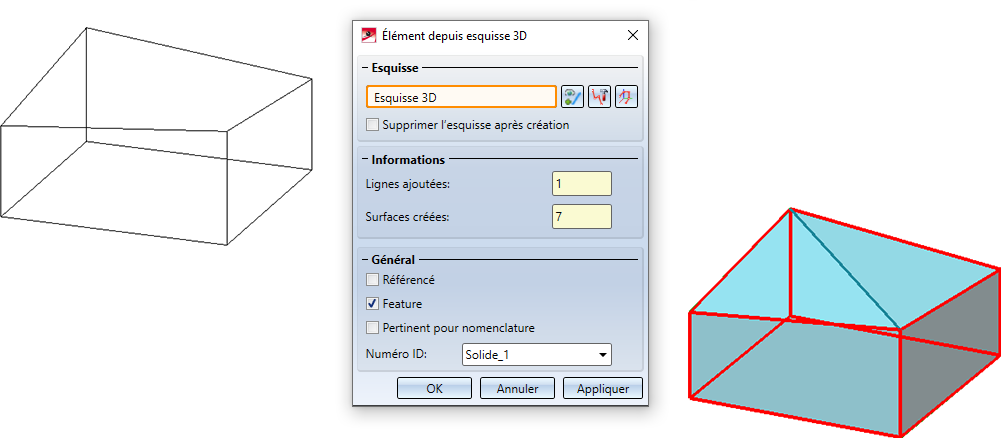Viewport: 1001px width, 439px height.
Task: Click the Surfaces créées value field
Action: coord(582,217)
